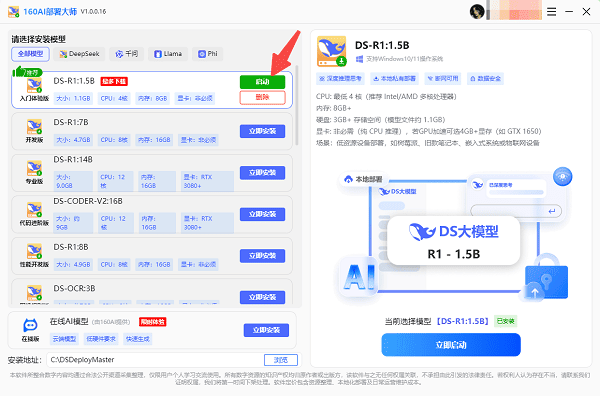Click the DS-OCR:3B whale icon

[34, 293]
